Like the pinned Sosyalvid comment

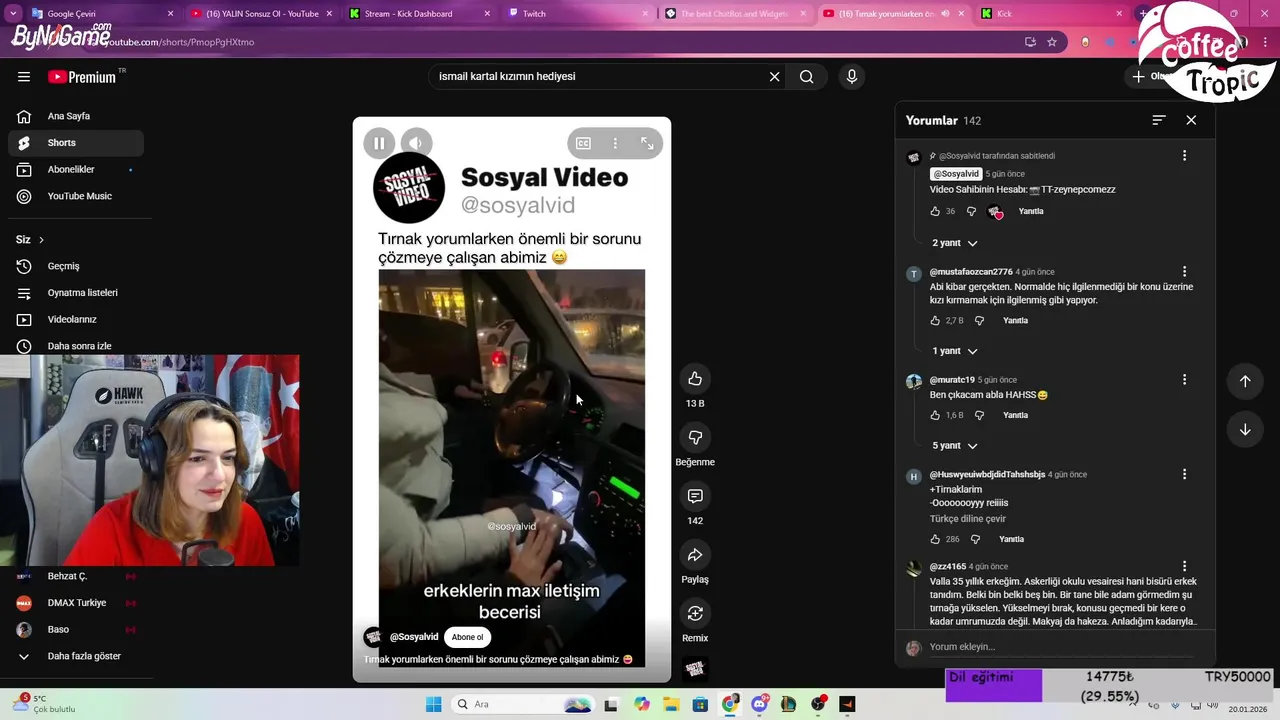click(935, 211)
